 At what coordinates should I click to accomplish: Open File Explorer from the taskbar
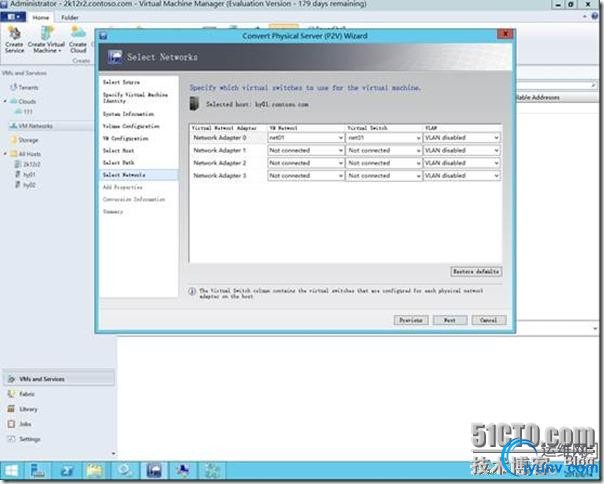point(95,471)
